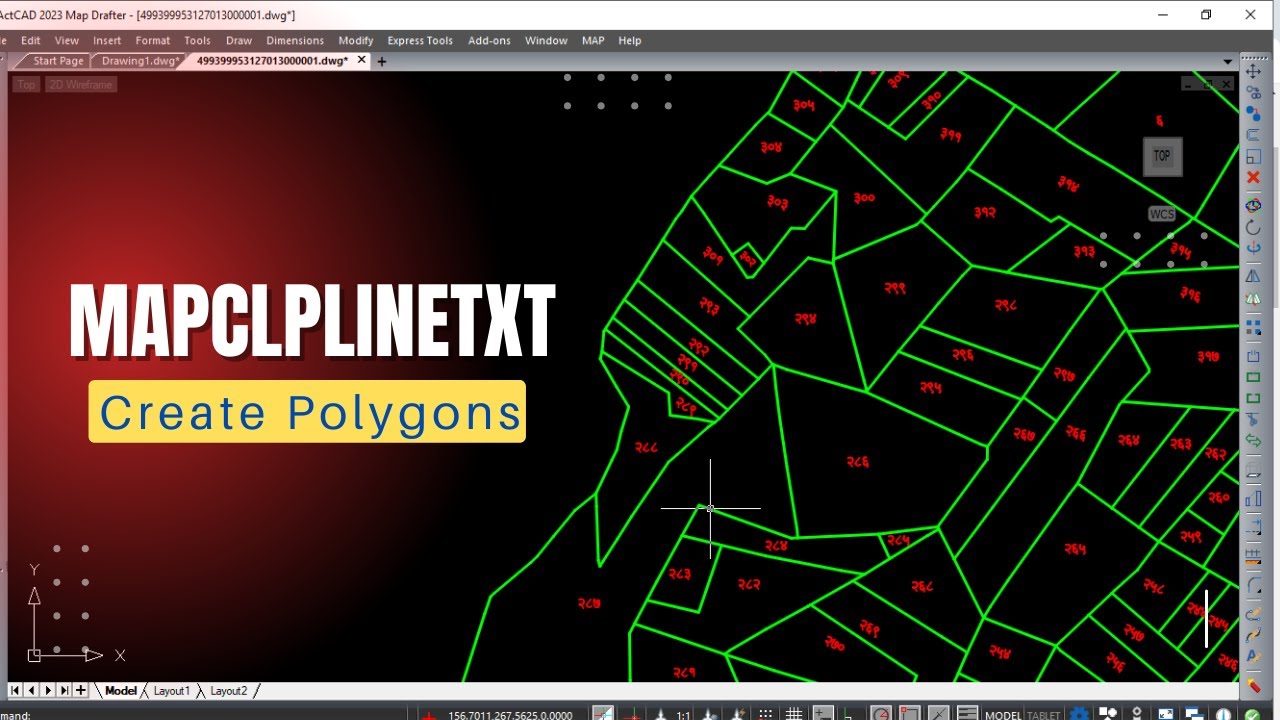Toggle entity snap square-corner icon
This screenshot has height=720, width=1280.
tap(909, 713)
